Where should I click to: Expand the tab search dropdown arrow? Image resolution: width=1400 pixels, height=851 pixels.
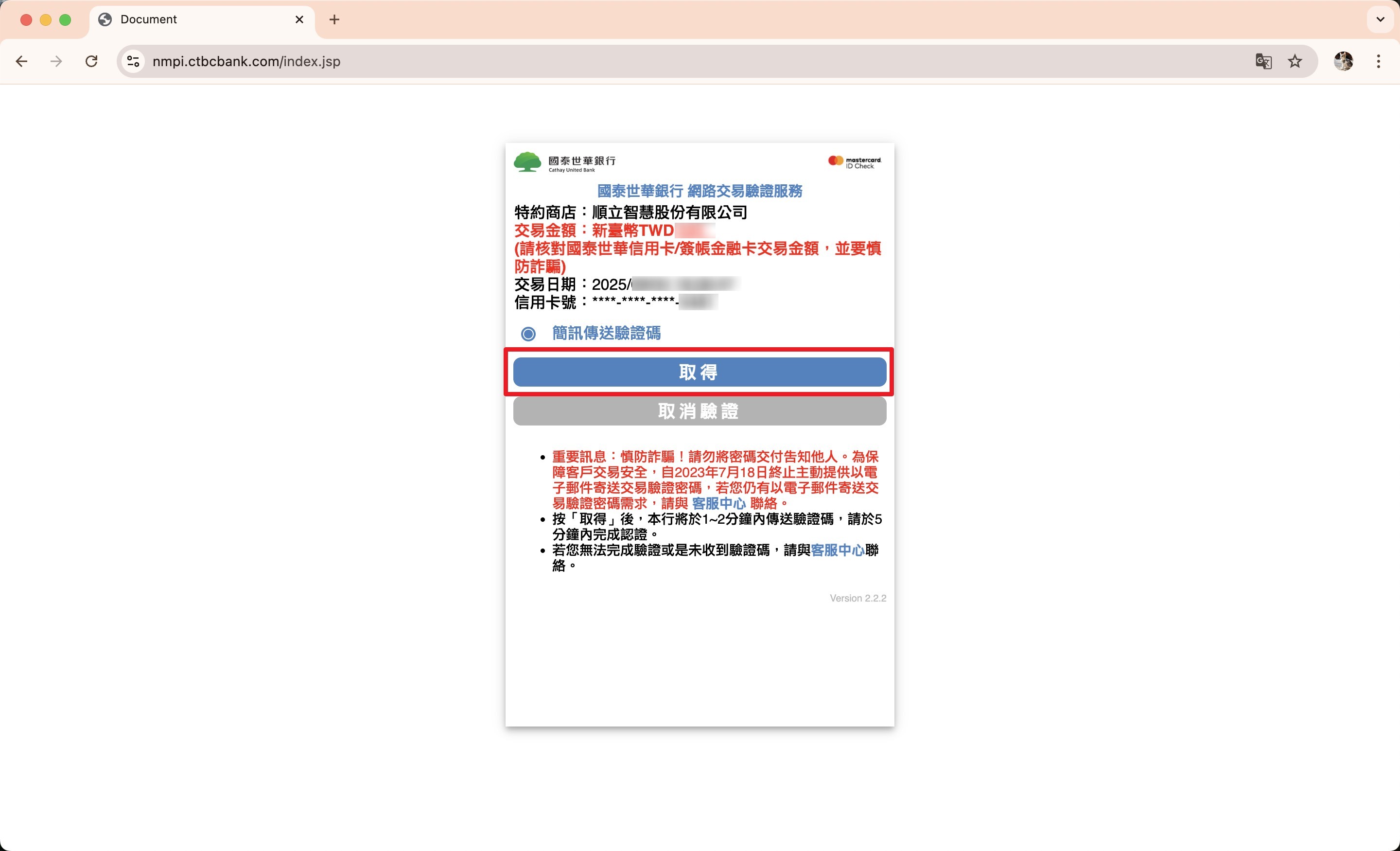pyautogui.click(x=1380, y=19)
